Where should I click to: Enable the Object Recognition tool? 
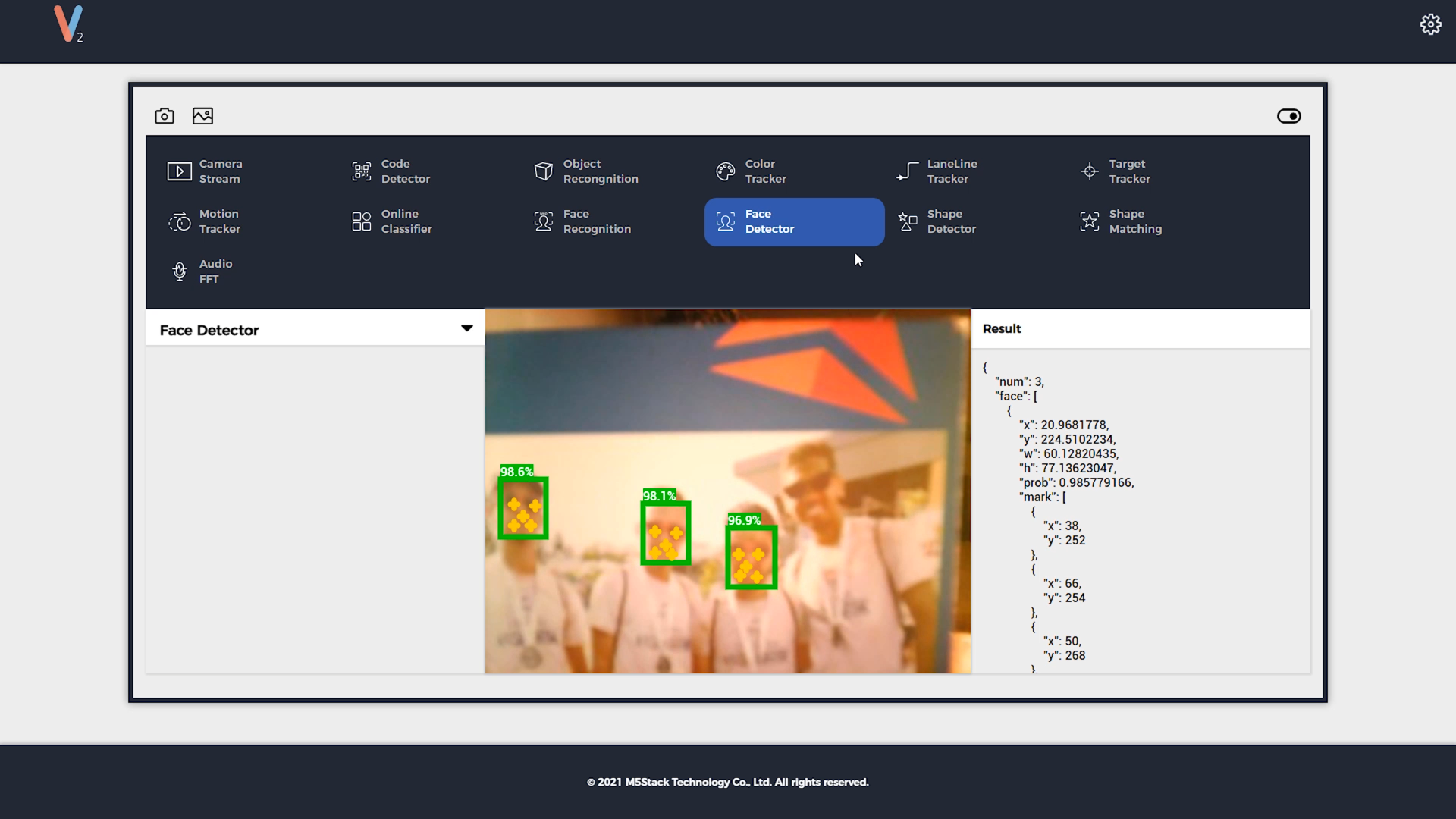pos(600,171)
